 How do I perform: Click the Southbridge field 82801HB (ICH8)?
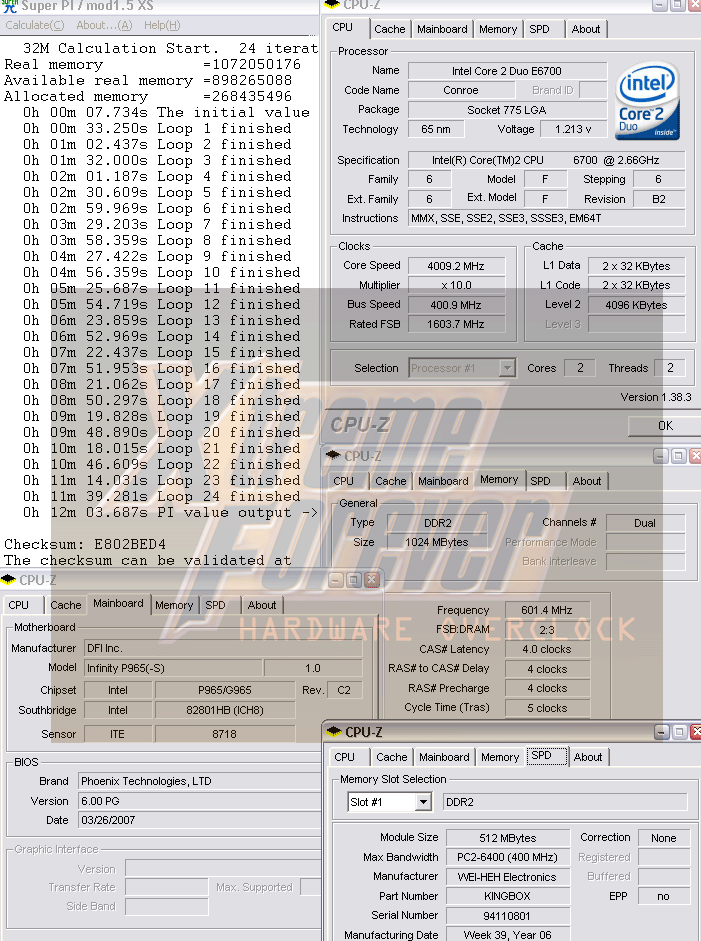click(x=224, y=710)
